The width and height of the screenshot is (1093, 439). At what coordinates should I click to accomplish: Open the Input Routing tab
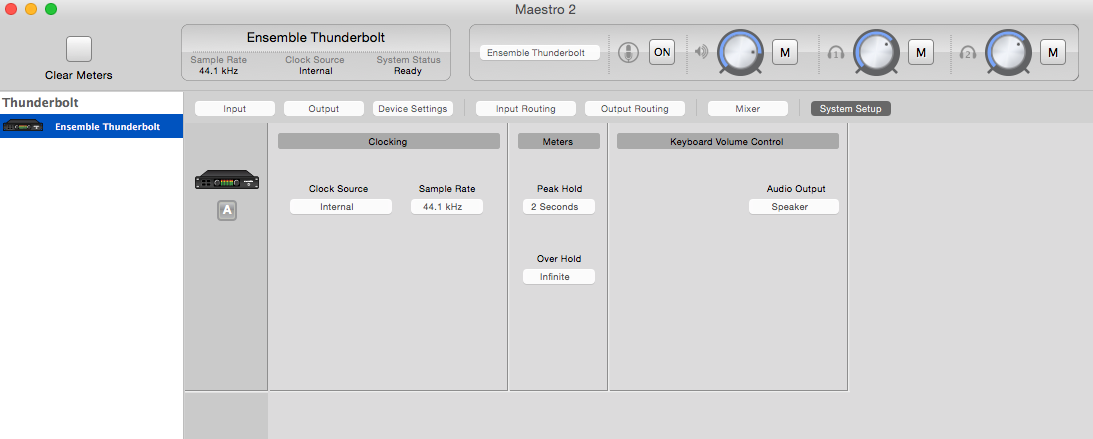(x=526, y=109)
